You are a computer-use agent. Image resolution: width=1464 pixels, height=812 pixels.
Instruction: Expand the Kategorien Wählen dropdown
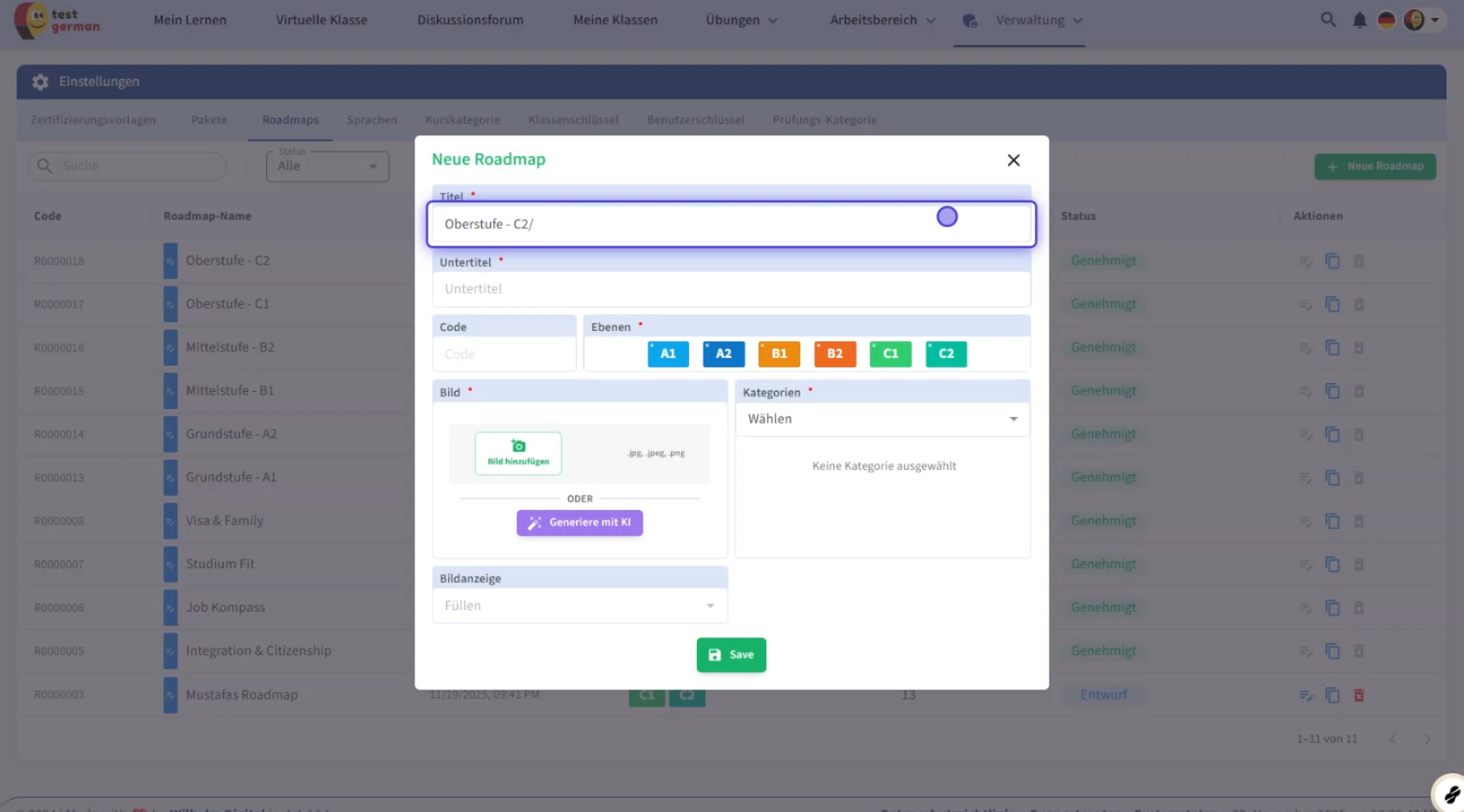[882, 419]
